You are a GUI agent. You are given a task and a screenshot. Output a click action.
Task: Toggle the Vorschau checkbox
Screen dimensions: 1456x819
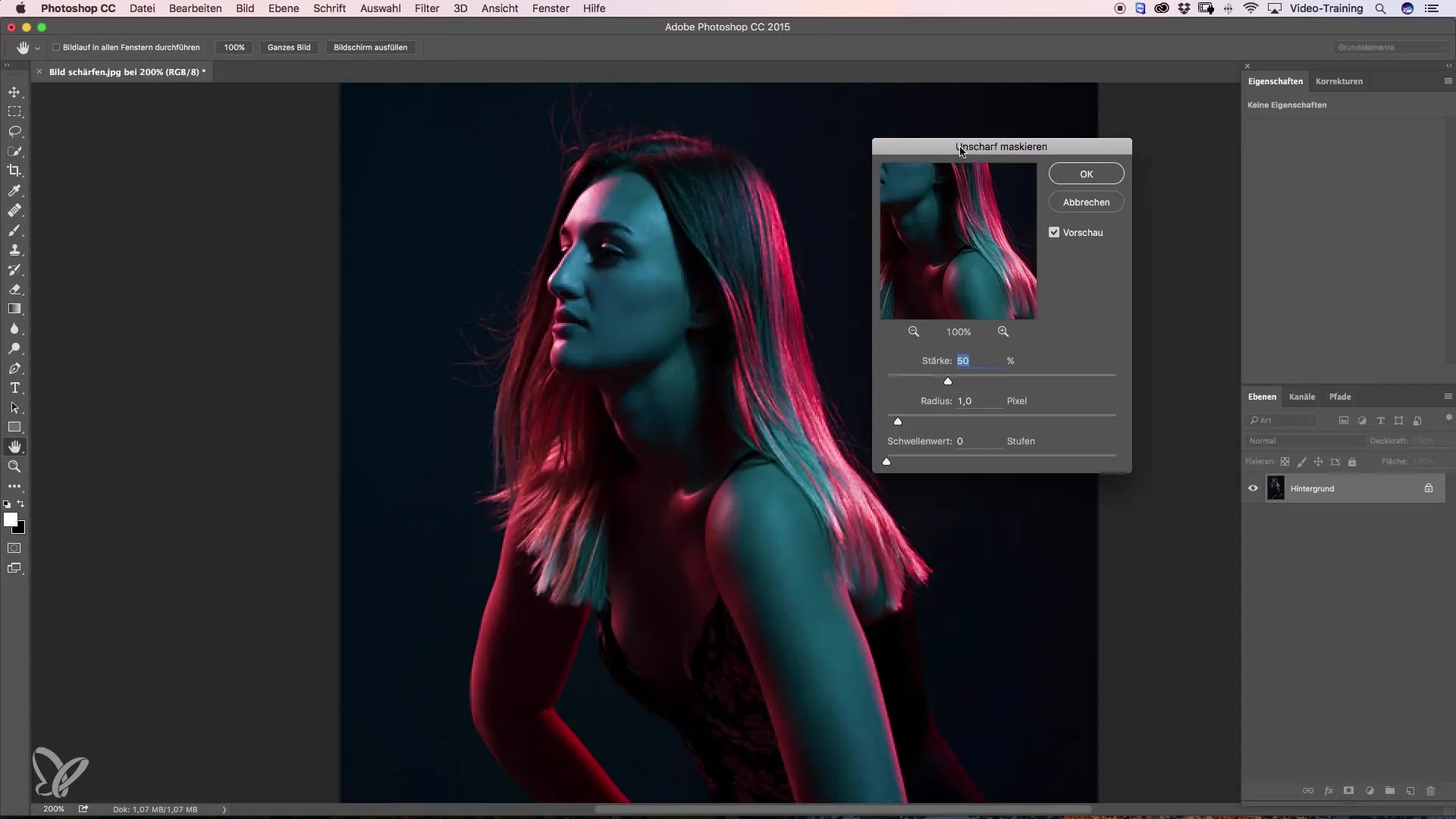[1054, 232]
